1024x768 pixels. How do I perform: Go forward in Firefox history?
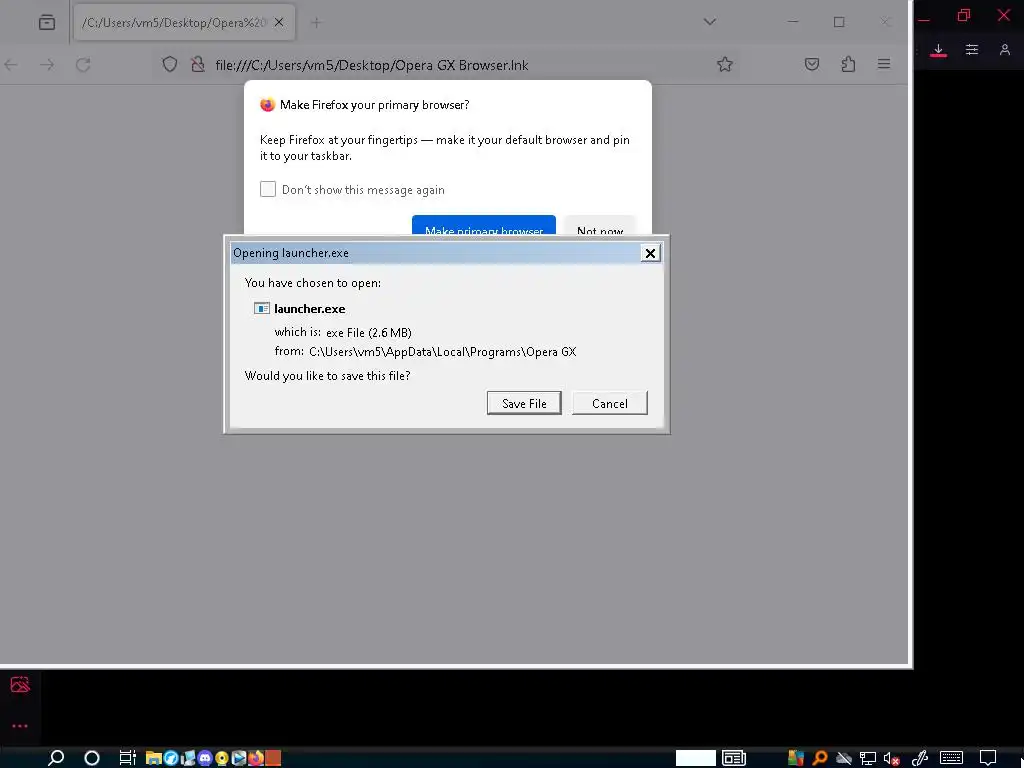(47, 65)
